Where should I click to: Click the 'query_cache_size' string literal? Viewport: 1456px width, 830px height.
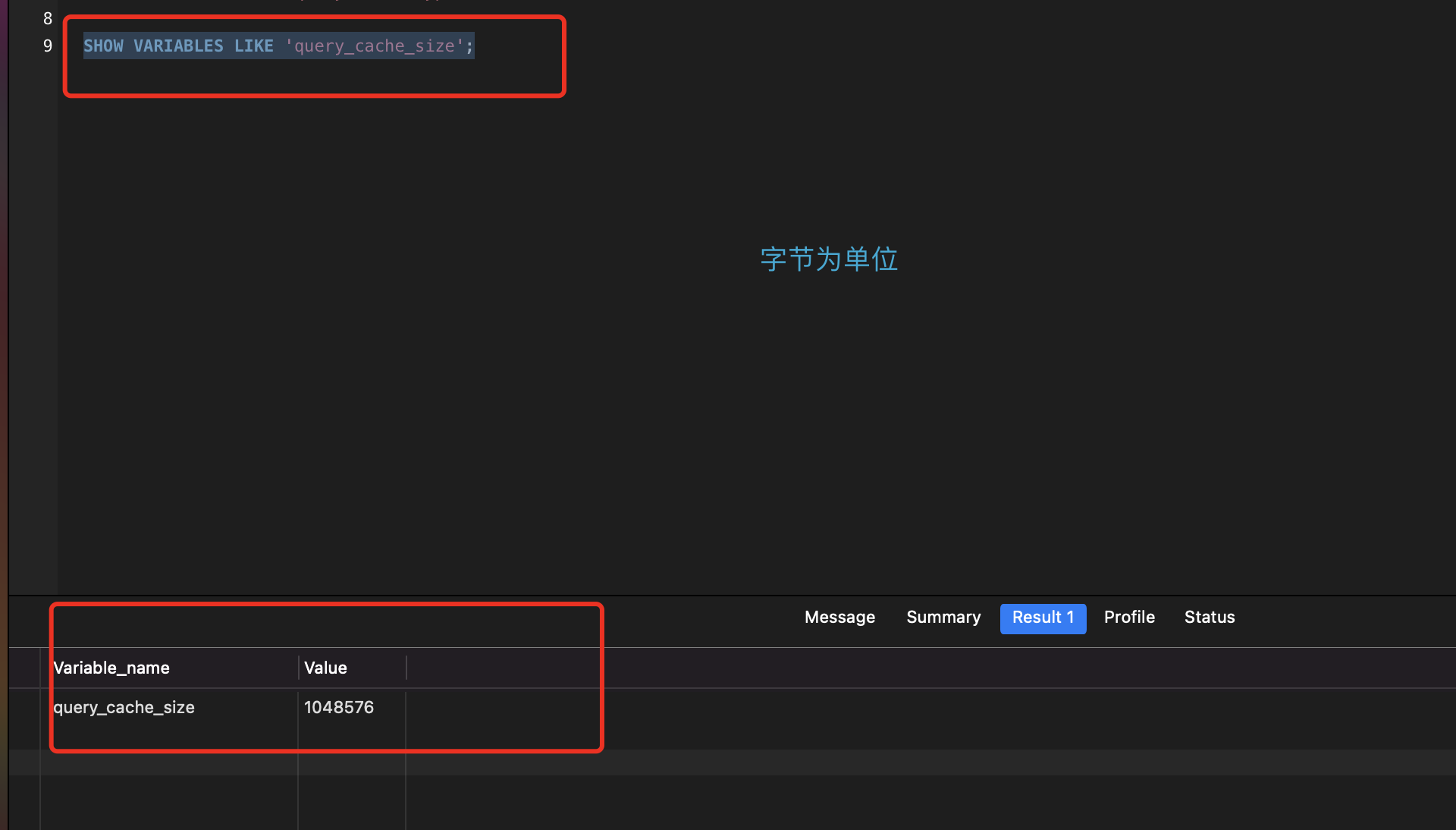pyautogui.click(x=374, y=46)
